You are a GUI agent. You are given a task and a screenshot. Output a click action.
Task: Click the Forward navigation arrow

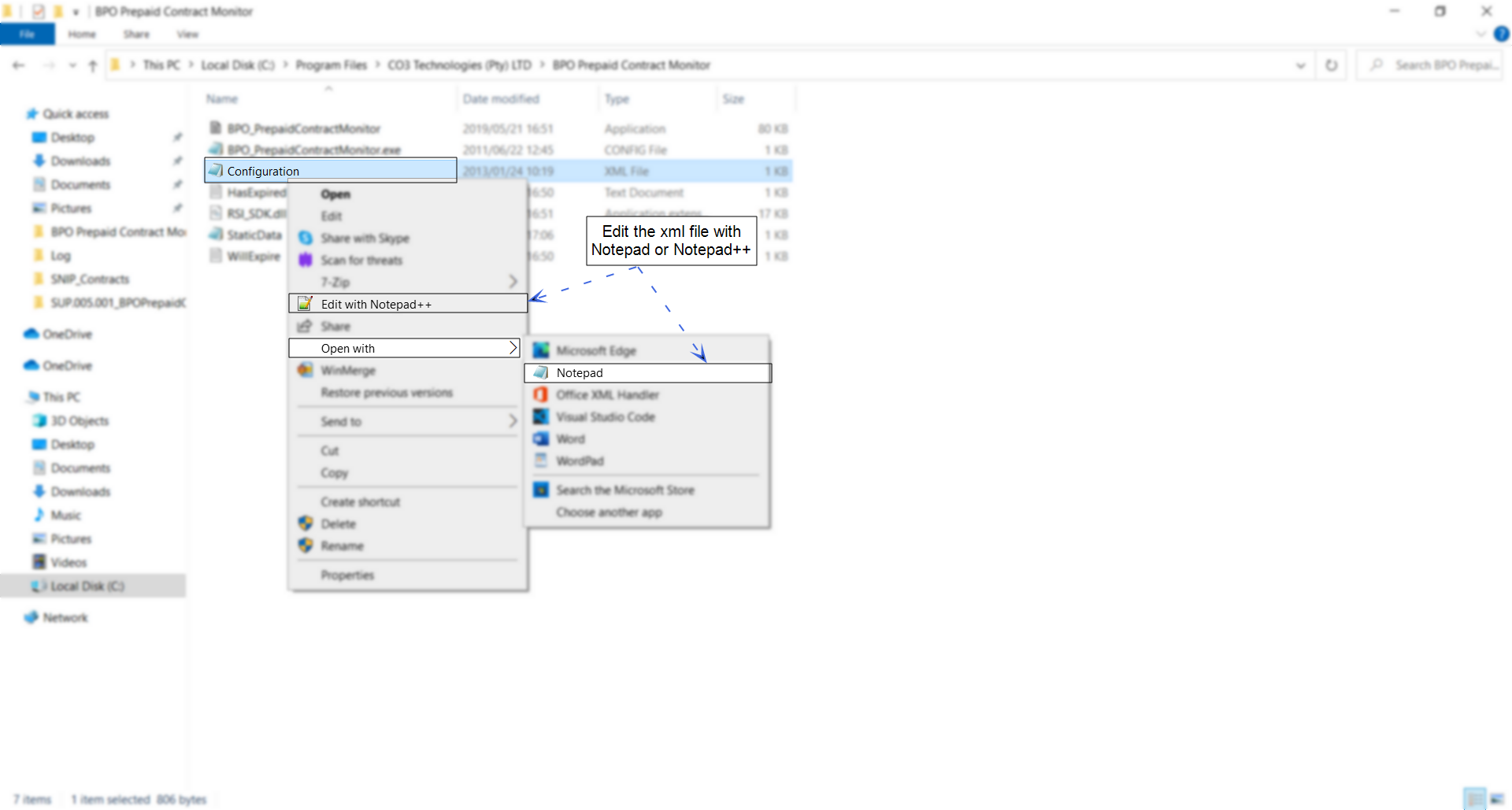point(49,65)
